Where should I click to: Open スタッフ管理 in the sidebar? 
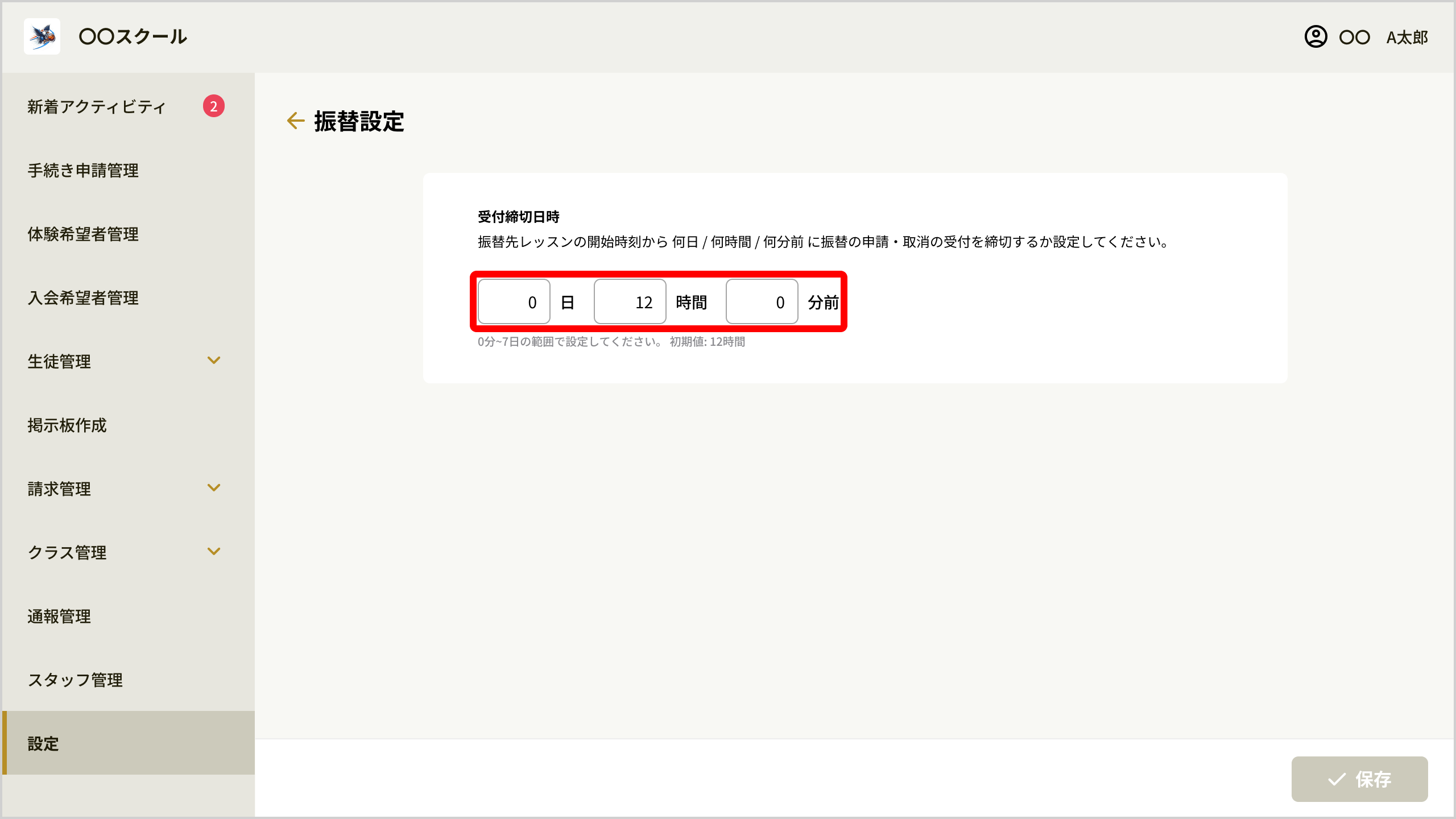(x=129, y=680)
